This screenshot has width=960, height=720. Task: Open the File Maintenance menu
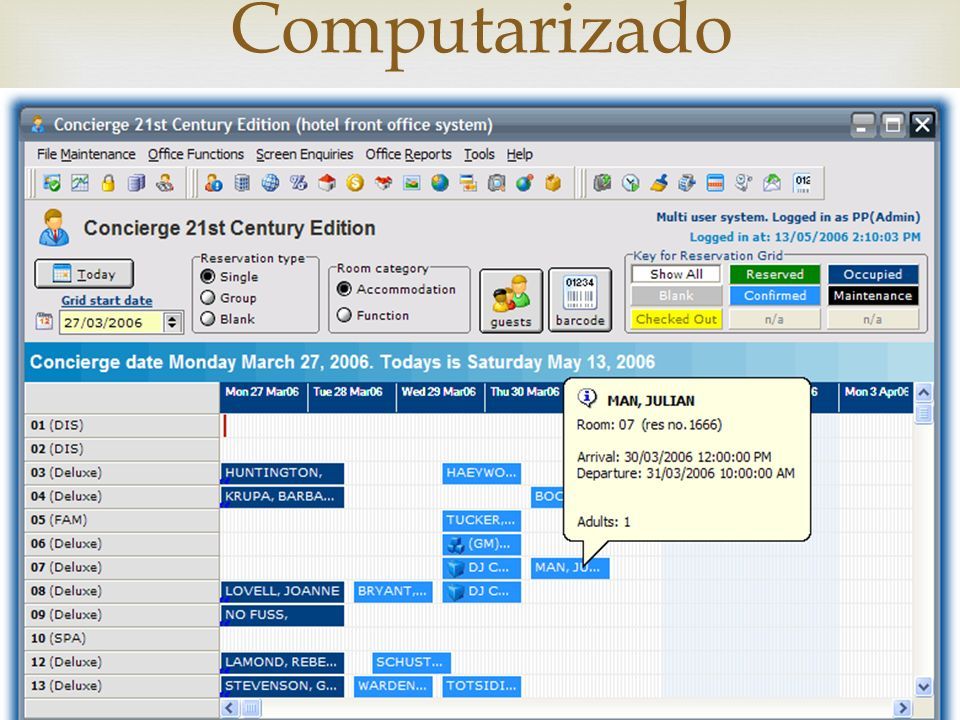click(x=86, y=154)
